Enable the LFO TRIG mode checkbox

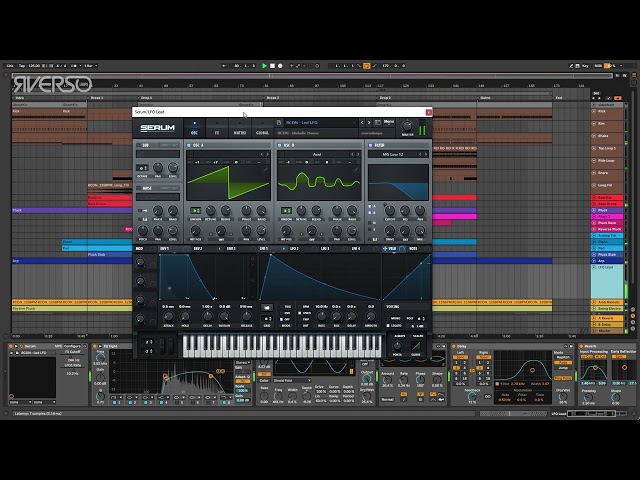(282, 307)
